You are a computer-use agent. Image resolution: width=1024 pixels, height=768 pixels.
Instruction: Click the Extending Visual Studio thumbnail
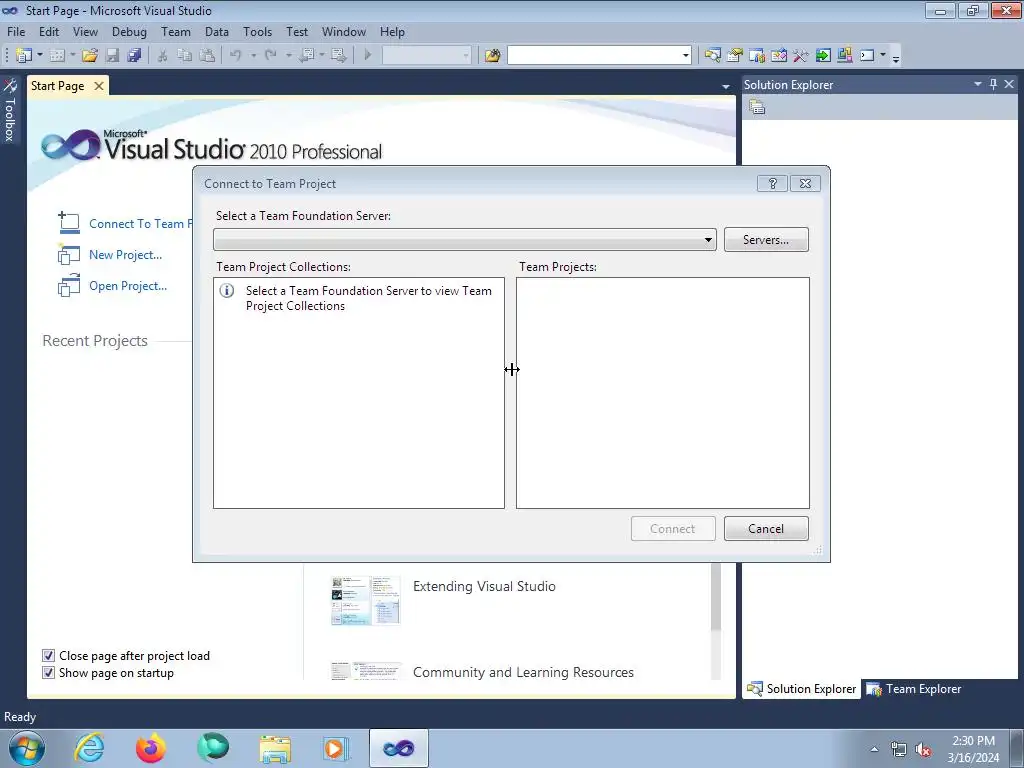(x=366, y=600)
